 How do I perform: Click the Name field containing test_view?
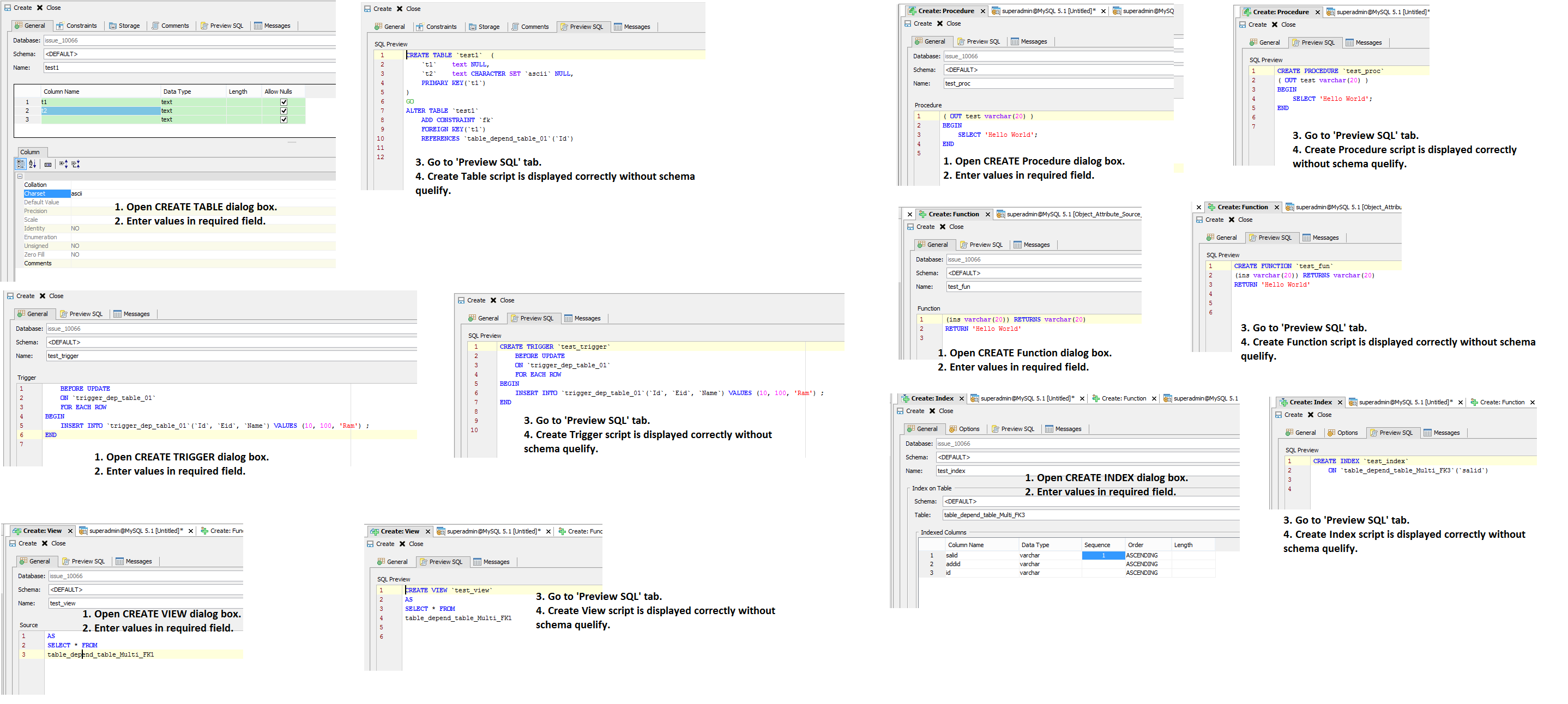tap(146, 604)
